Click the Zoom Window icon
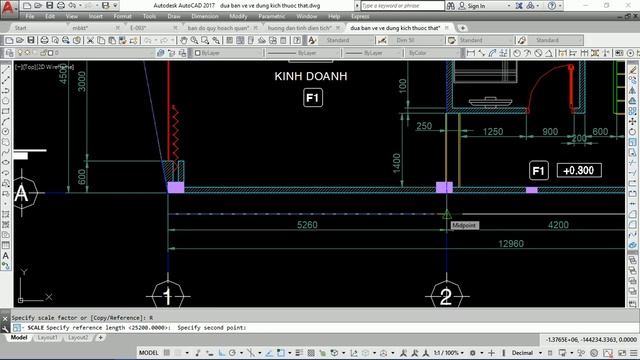This screenshot has height=360, width=640. click(205, 40)
